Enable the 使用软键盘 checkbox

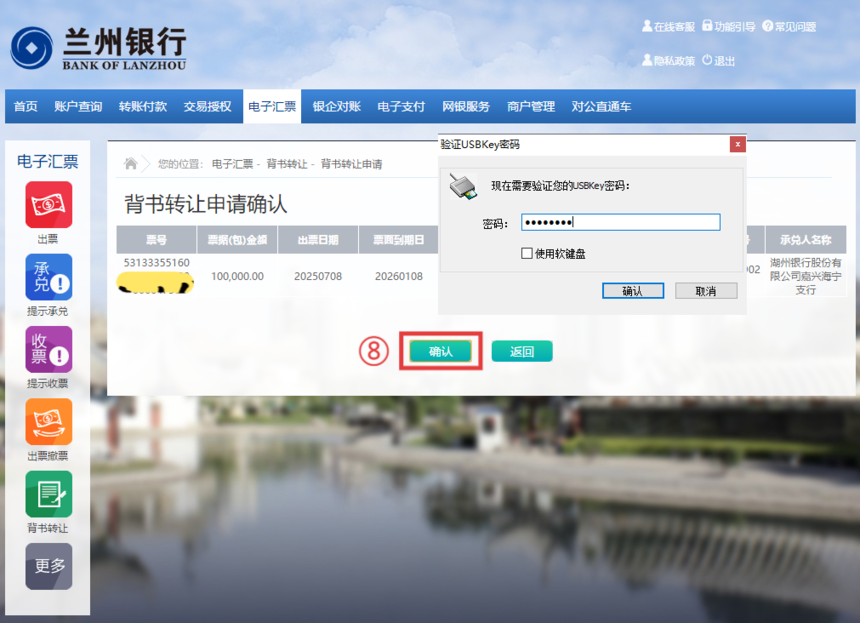(x=527, y=253)
